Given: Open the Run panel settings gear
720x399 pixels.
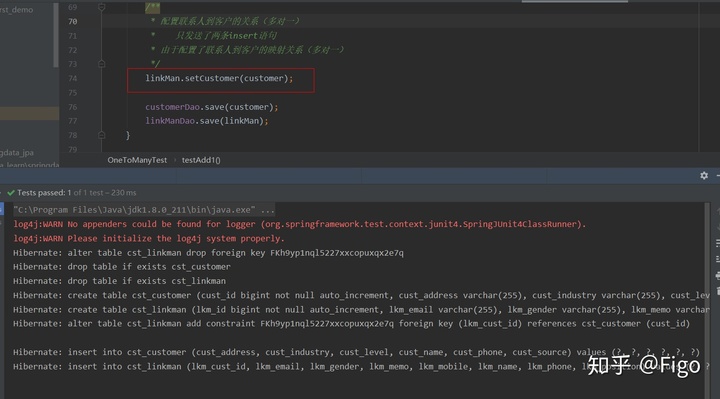Looking at the screenshot, I should [x=704, y=176].
